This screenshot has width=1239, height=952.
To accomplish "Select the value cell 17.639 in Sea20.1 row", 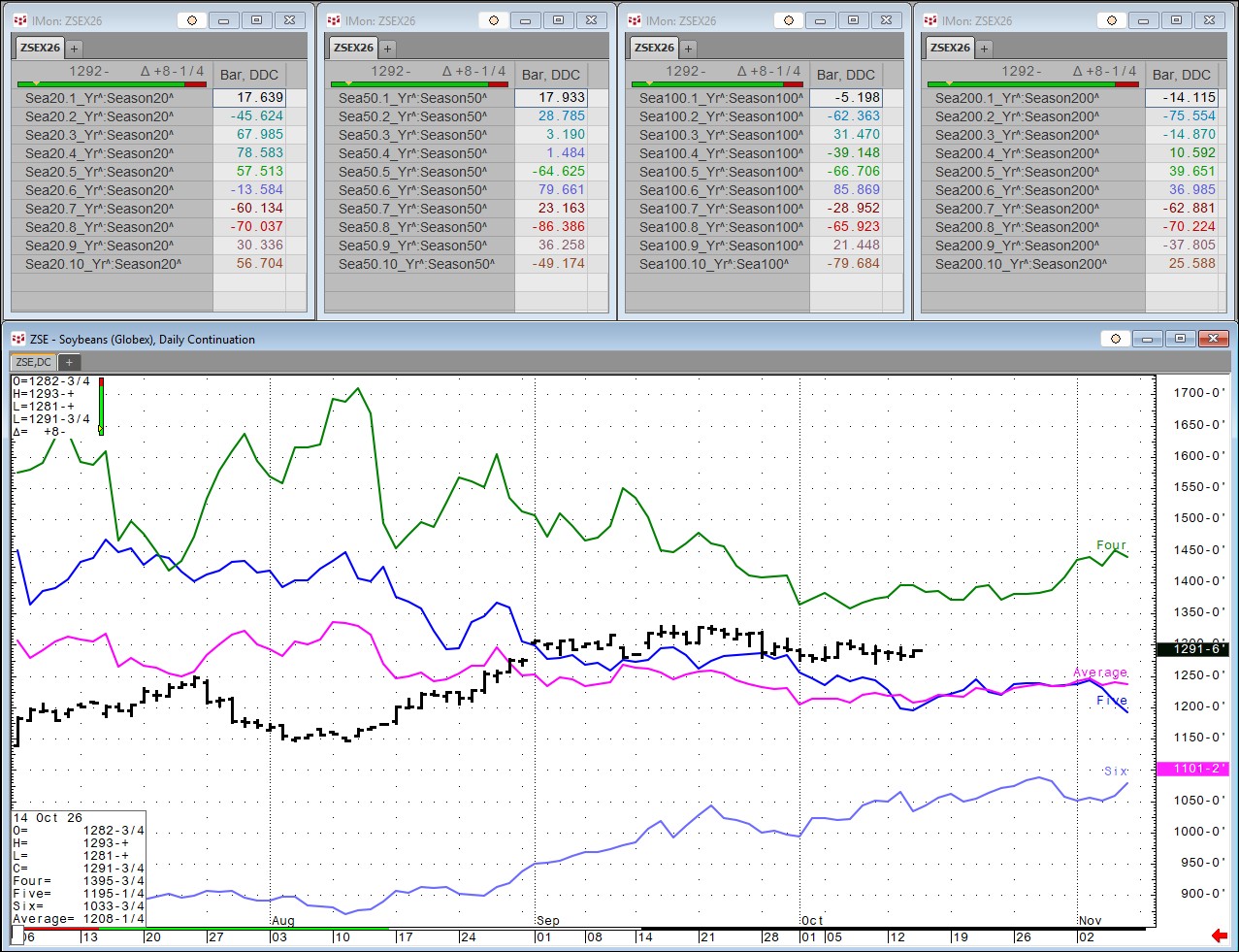I will click(x=249, y=98).
